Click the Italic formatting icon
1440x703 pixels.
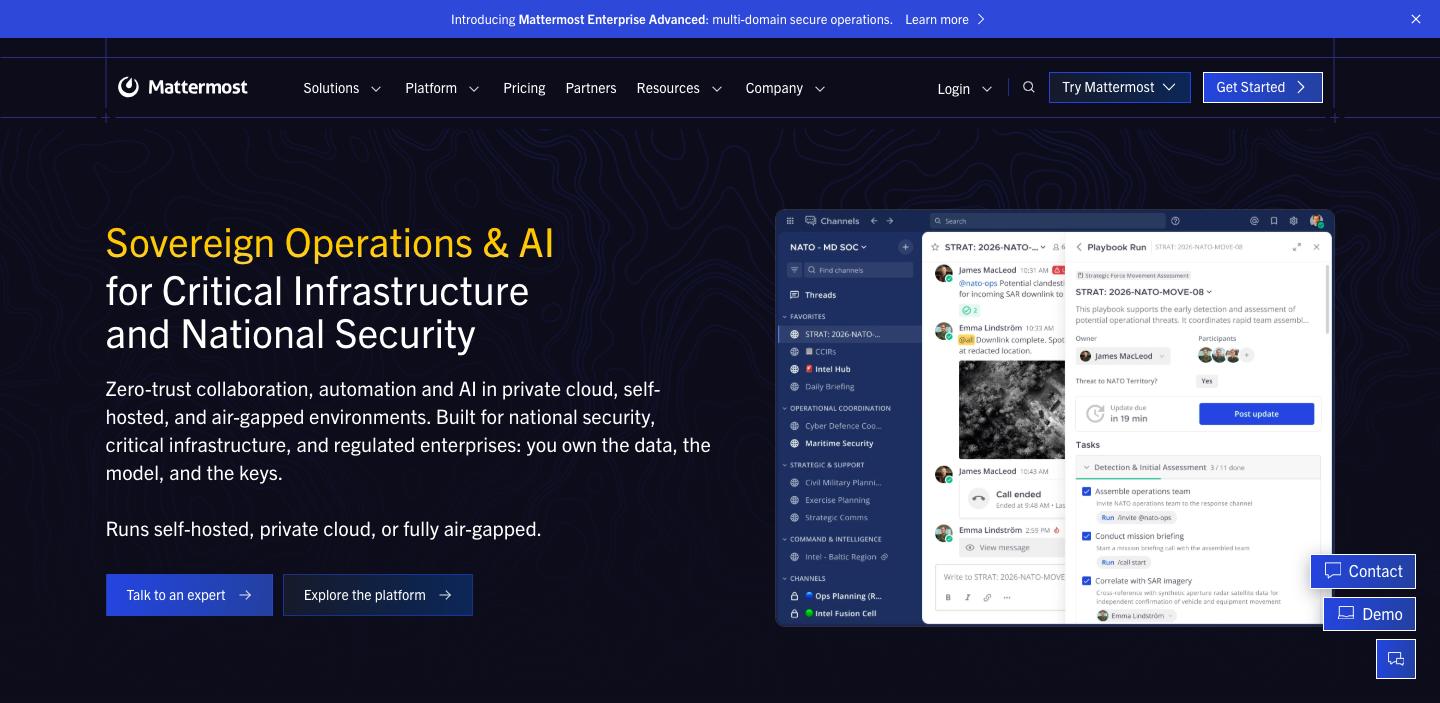pyautogui.click(x=967, y=597)
